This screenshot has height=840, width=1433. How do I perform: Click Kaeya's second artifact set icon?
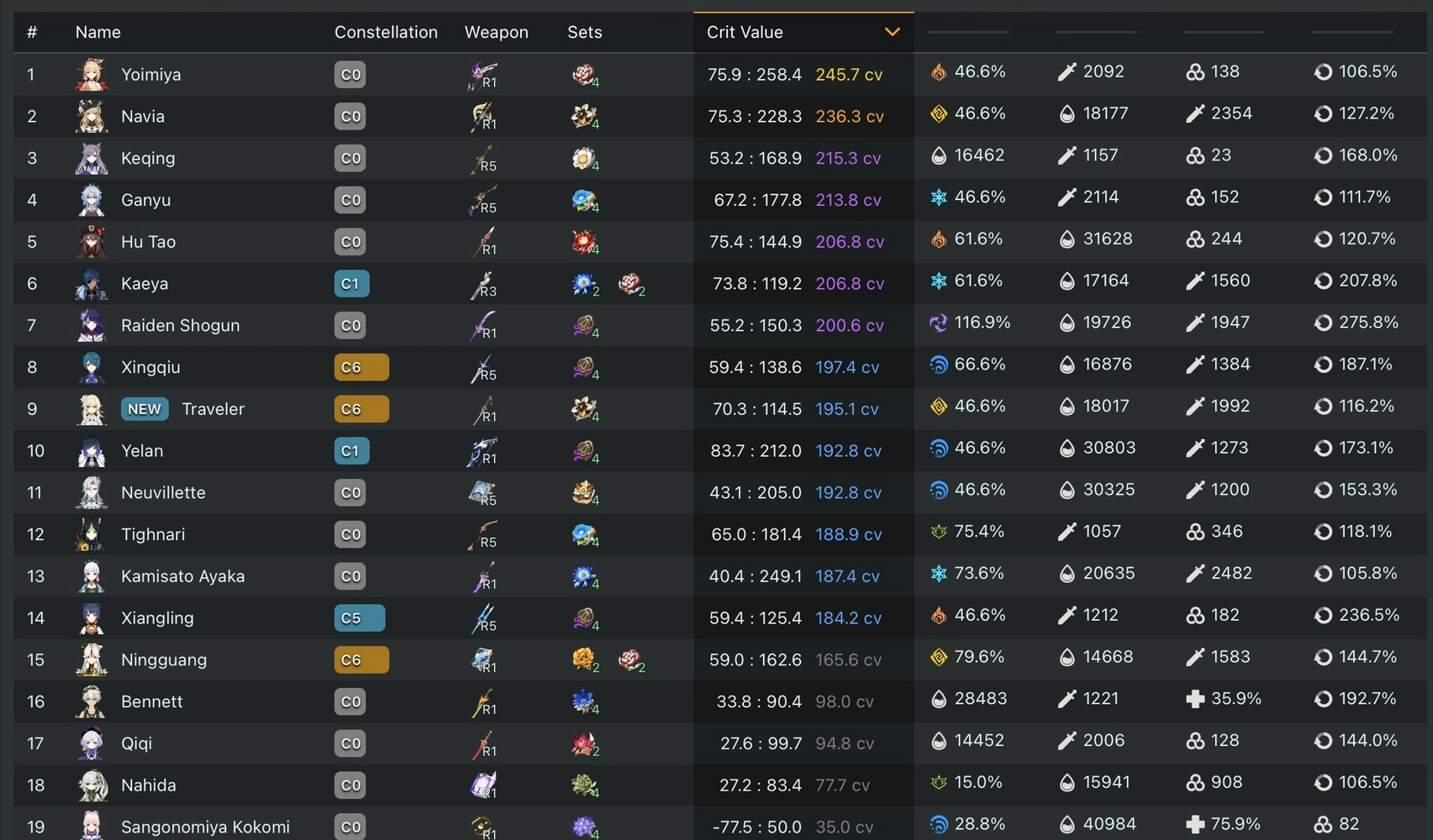click(x=630, y=284)
